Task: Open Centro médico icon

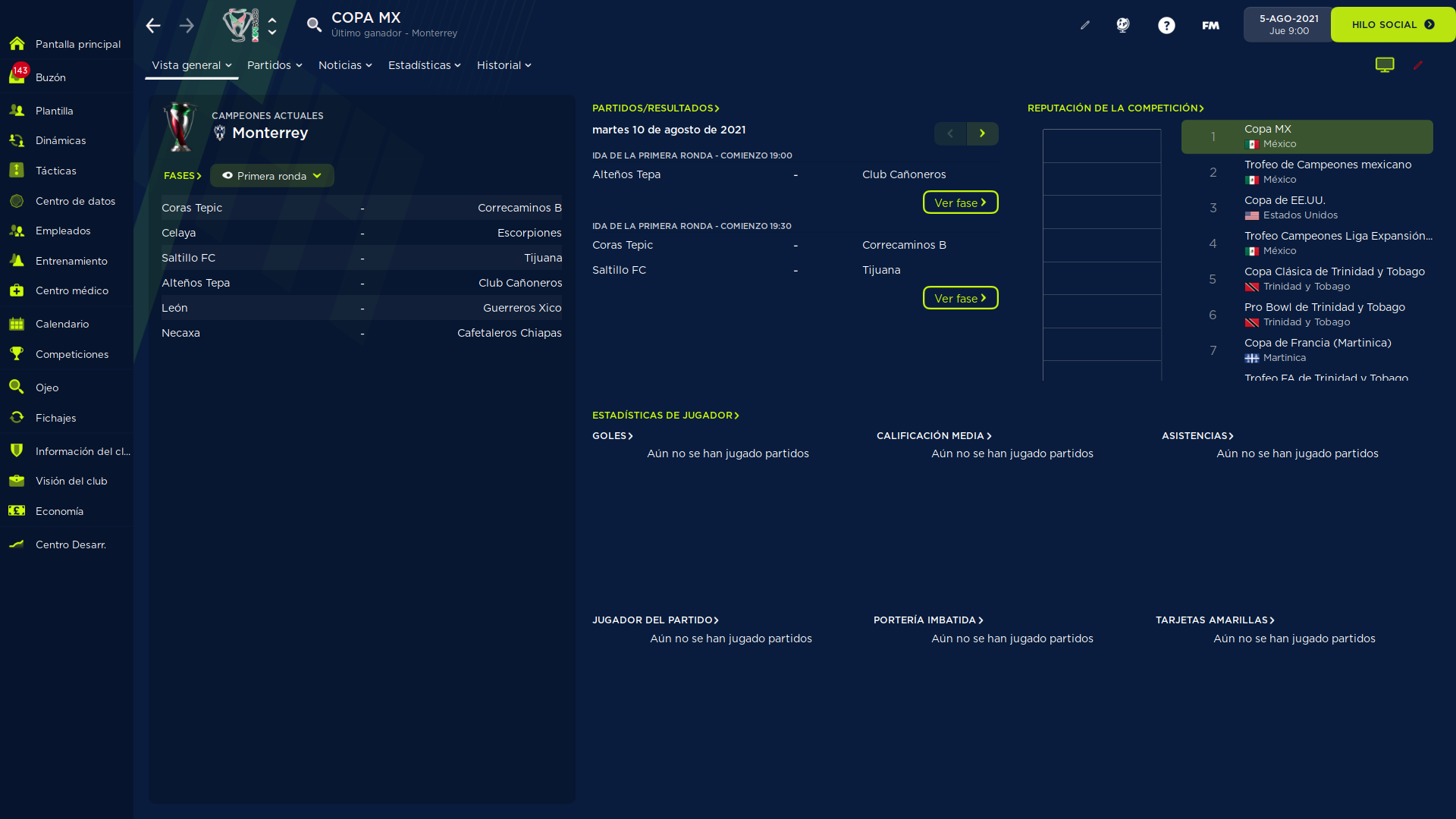Action: click(17, 290)
